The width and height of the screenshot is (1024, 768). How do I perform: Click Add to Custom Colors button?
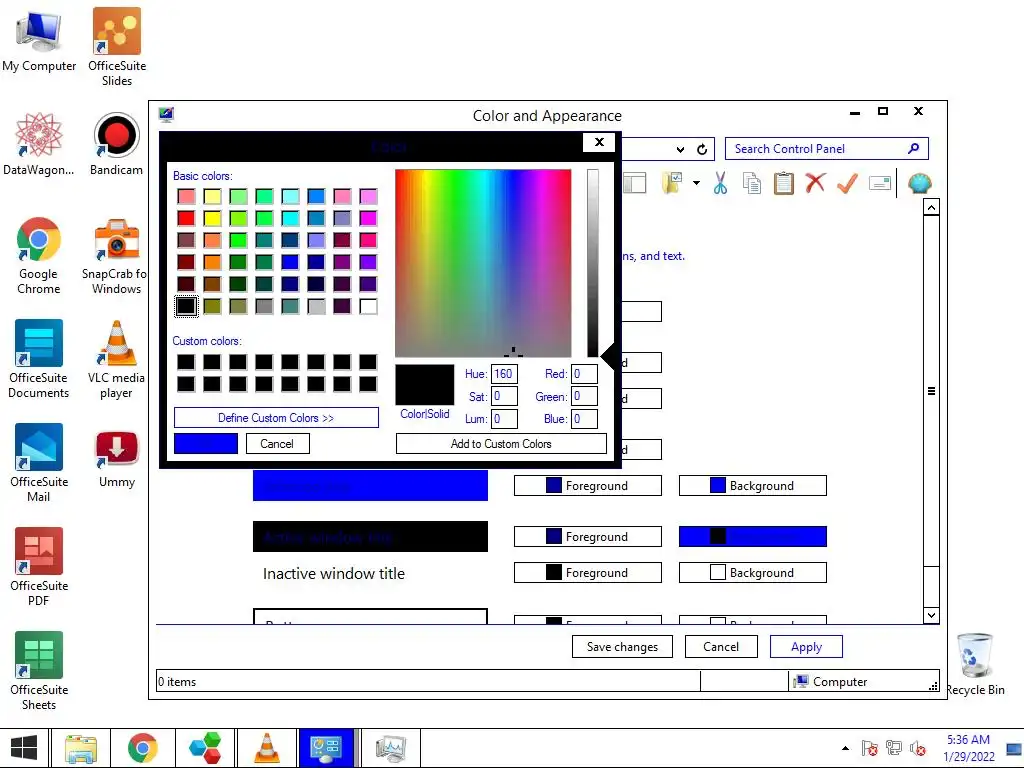click(501, 444)
